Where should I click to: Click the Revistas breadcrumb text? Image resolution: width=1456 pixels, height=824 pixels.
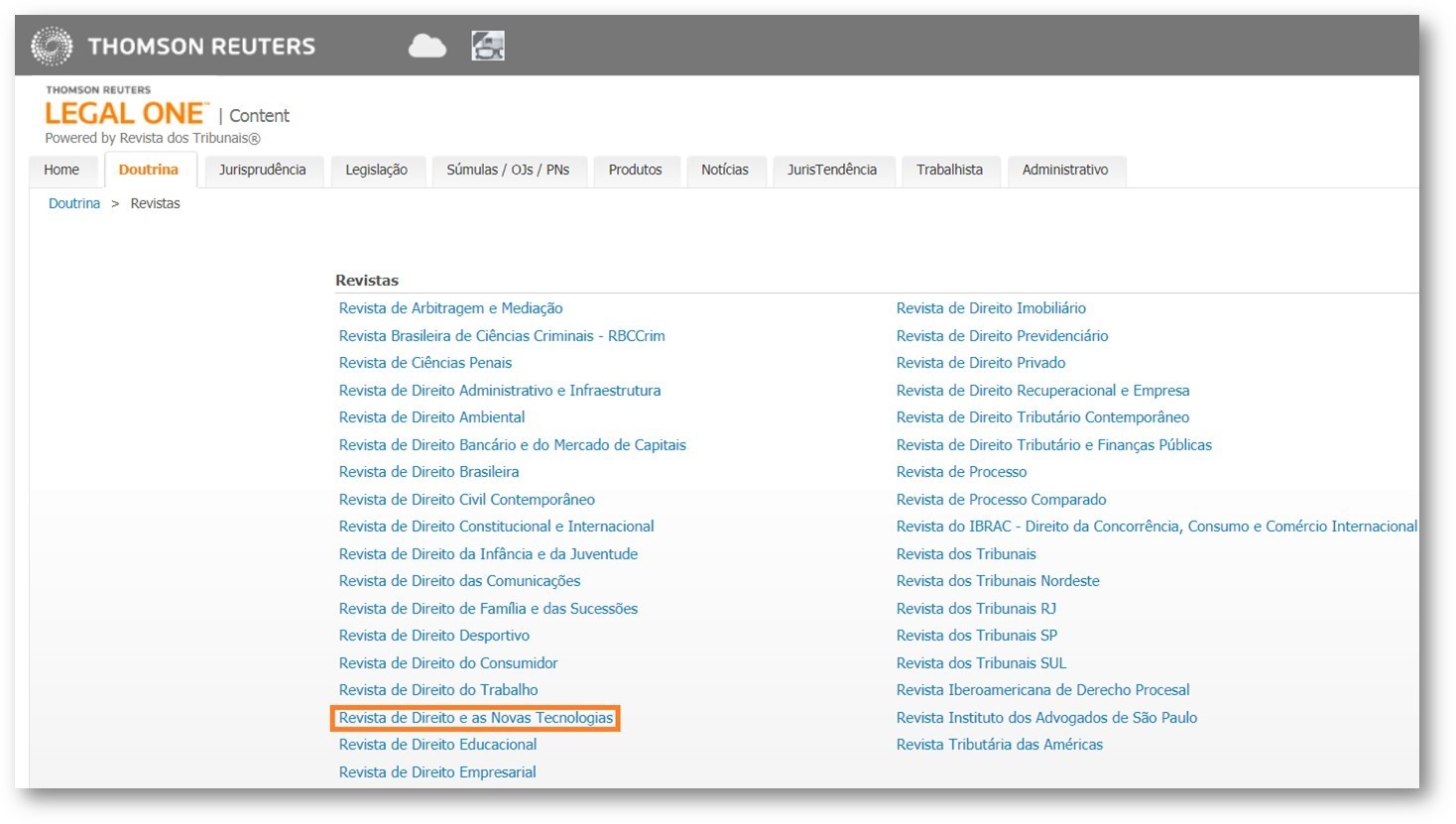coord(156,203)
